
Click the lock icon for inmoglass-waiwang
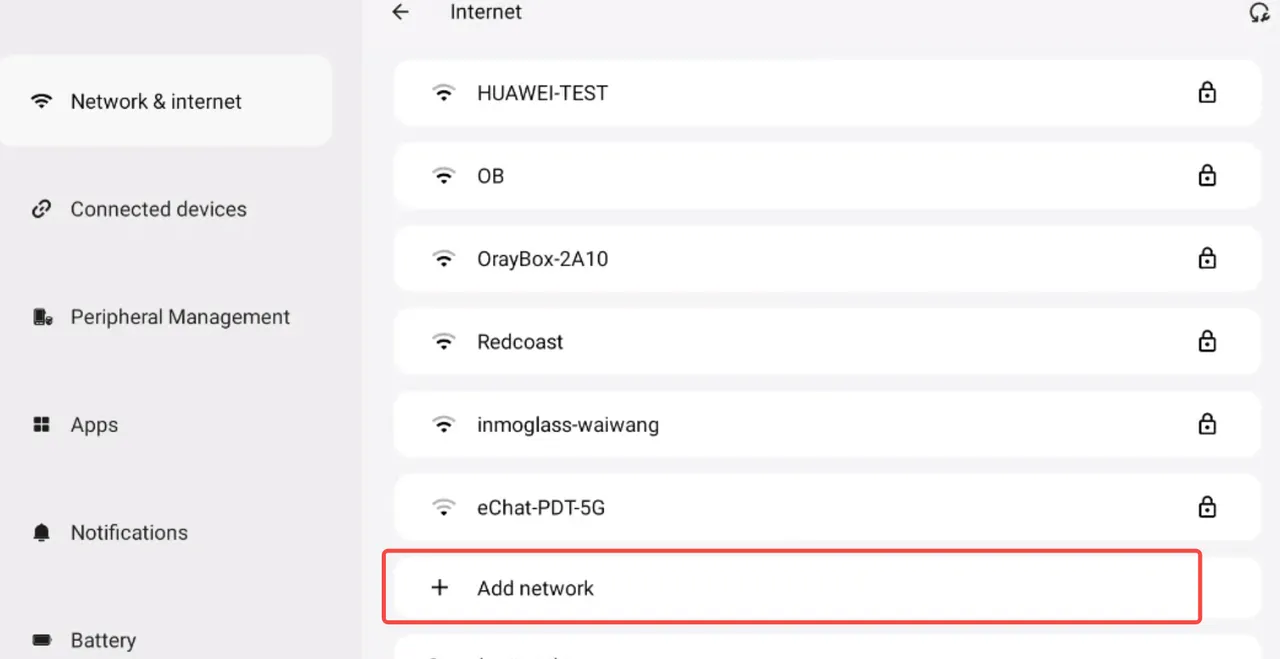click(x=1207, y=424)
